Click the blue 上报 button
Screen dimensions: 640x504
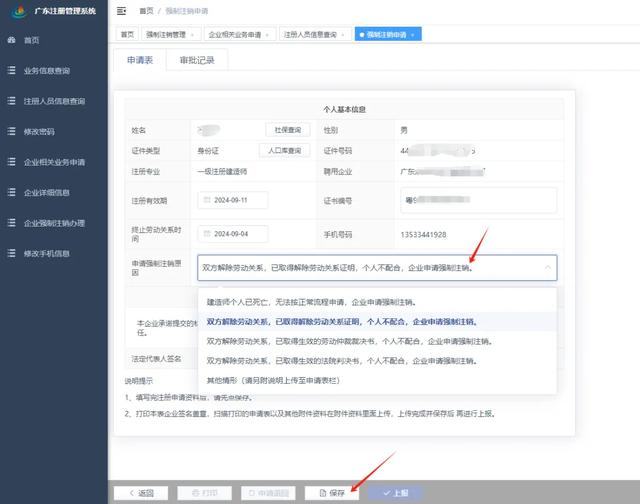[395, 493]
